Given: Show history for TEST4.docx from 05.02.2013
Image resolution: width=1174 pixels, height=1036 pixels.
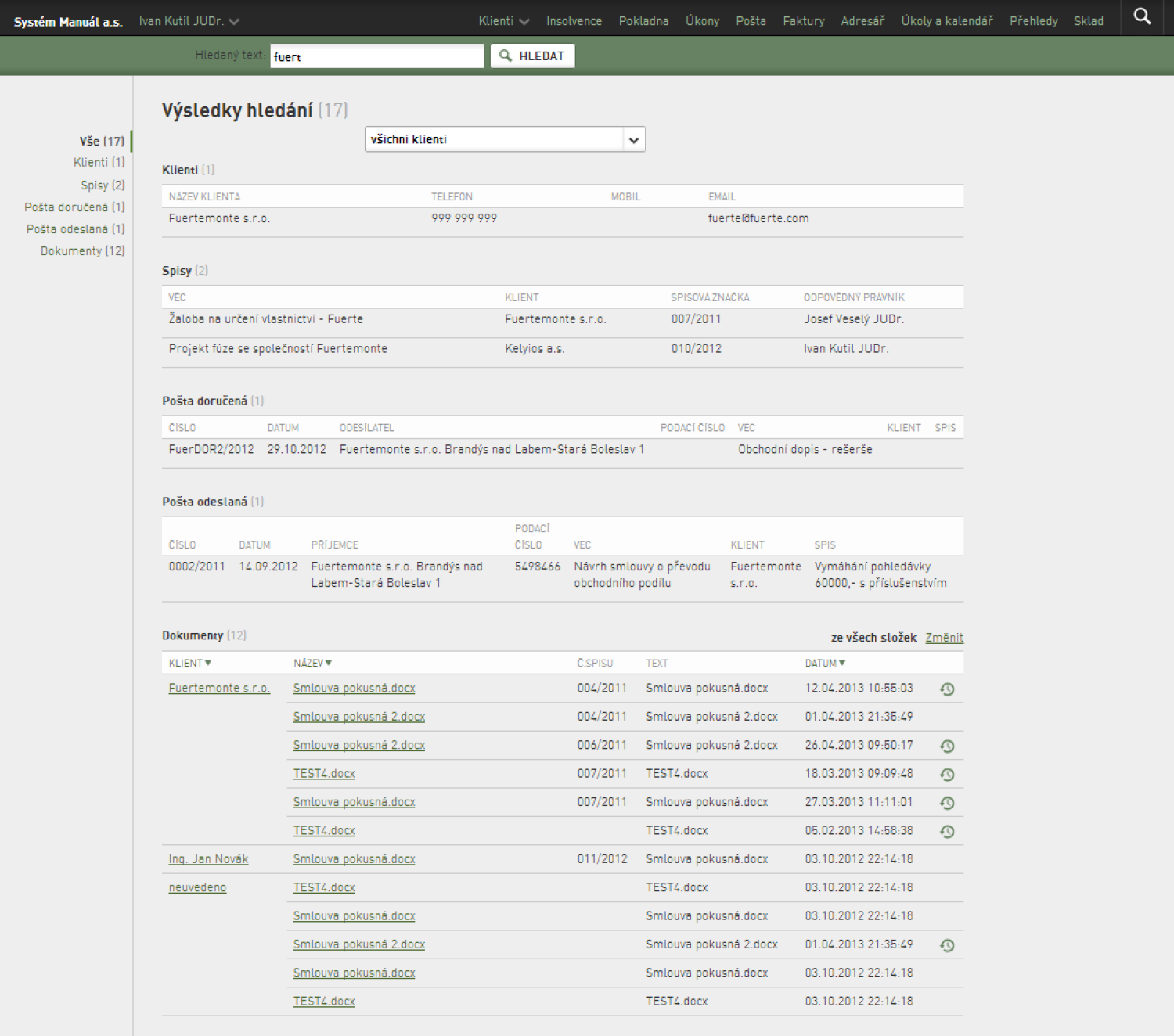Looking at the screenshot, I should point(947,832).
